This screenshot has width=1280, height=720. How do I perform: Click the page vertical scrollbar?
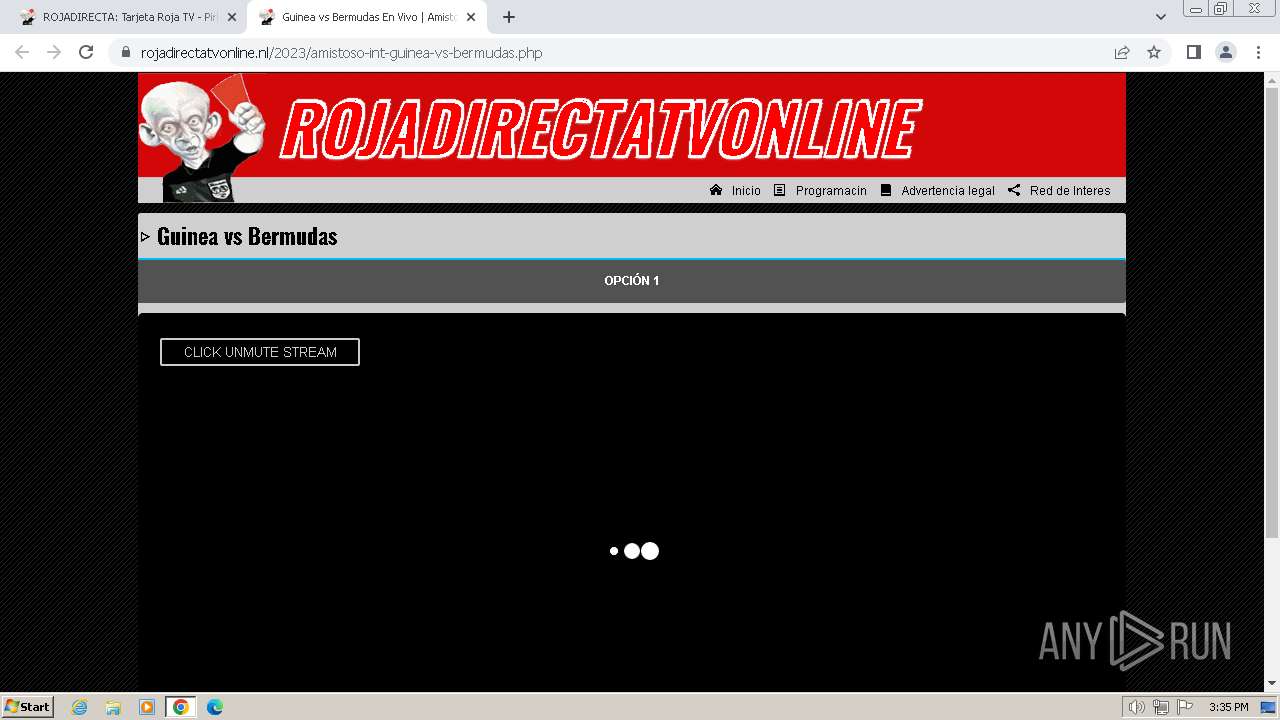pyautogui.click(x=1272, y=312)
